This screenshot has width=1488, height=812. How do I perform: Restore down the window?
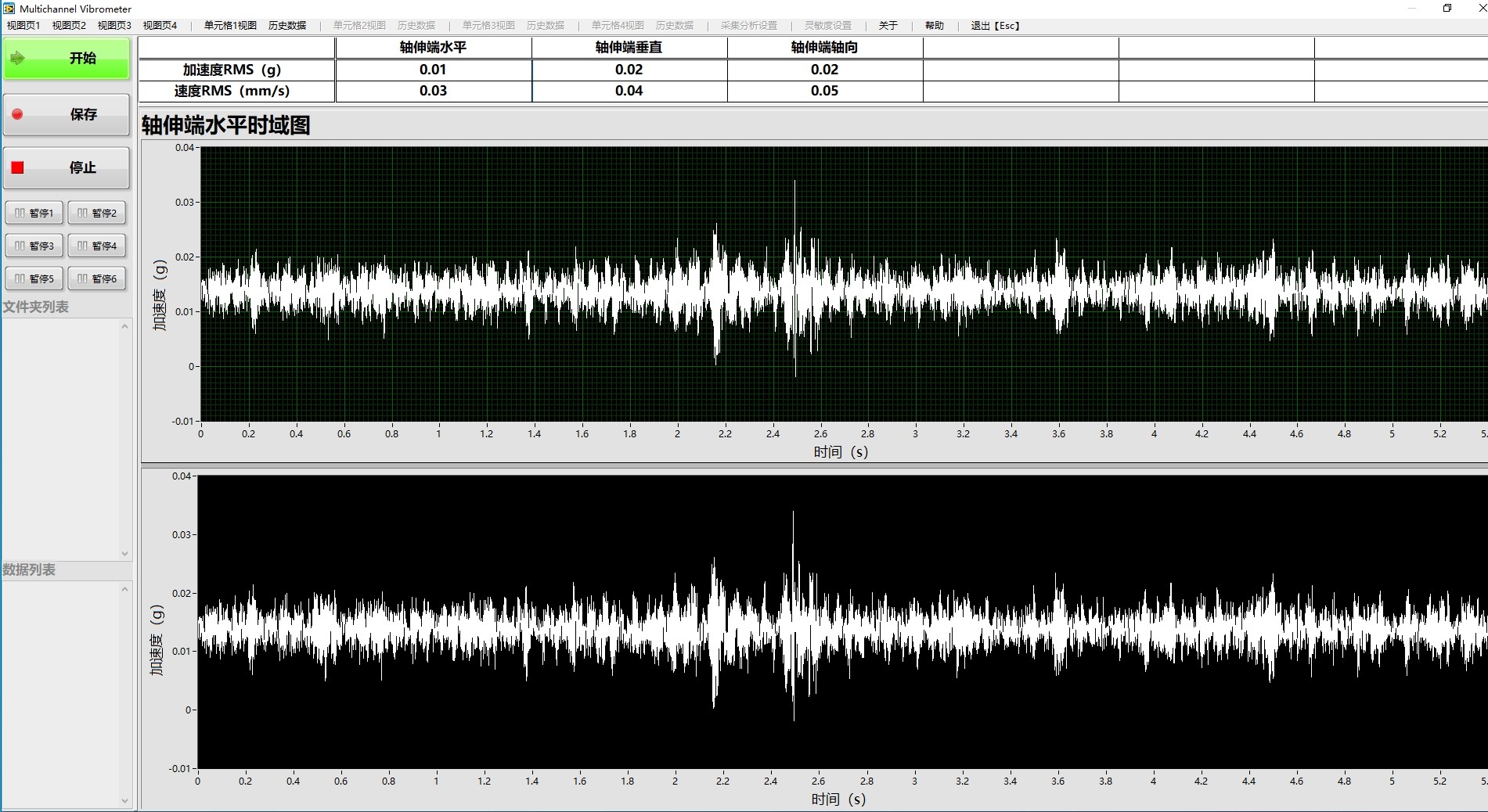coord(1447,9)
